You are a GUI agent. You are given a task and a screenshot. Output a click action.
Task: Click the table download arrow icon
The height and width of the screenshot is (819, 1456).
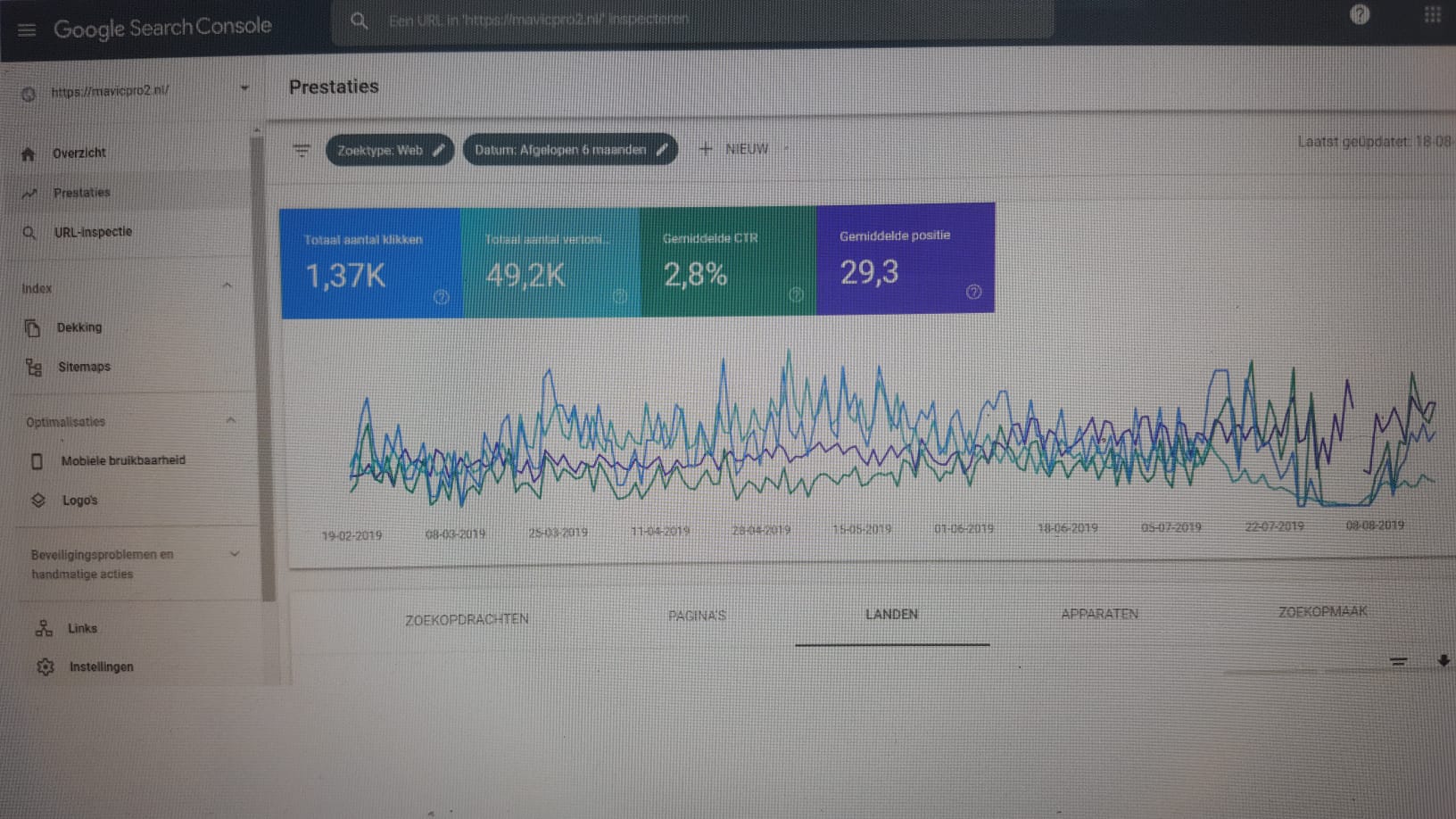click(1444, 660)
